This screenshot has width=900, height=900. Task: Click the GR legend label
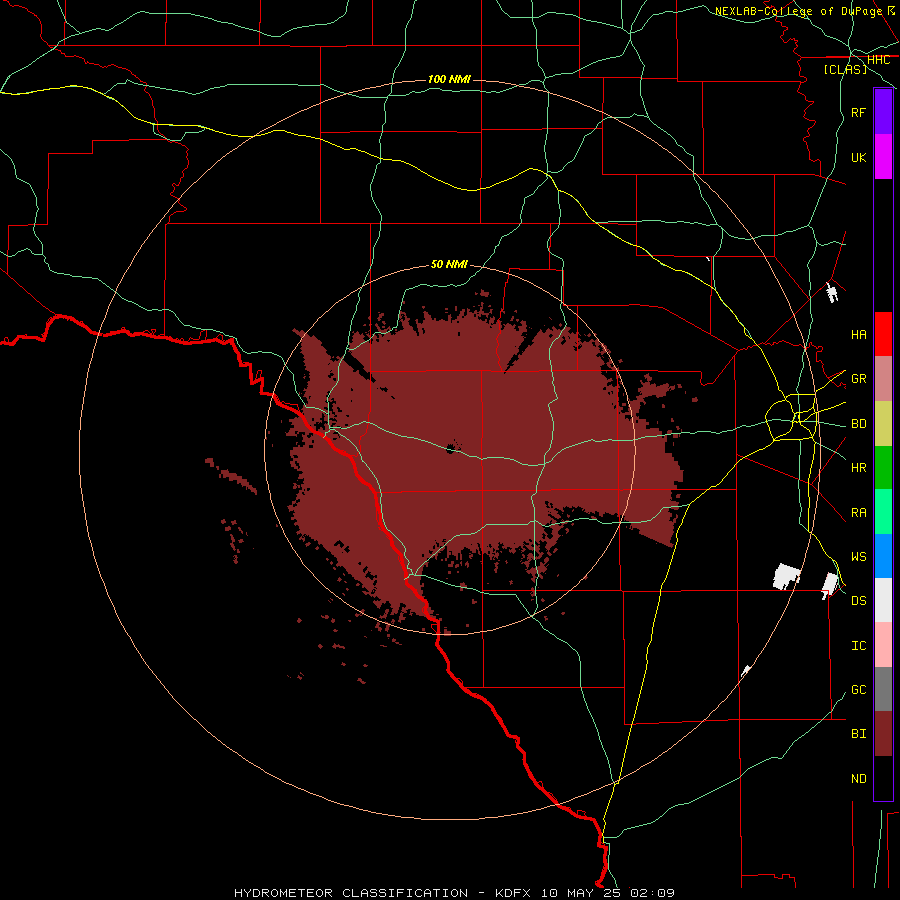coord(858,379)
